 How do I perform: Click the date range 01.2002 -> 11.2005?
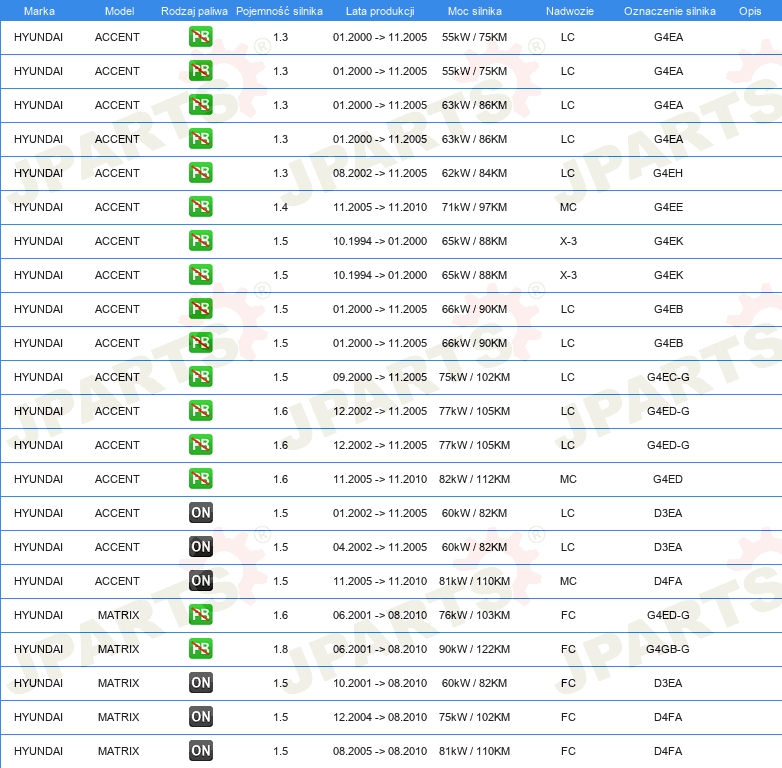pyautogui.click(x=380, y=513)
